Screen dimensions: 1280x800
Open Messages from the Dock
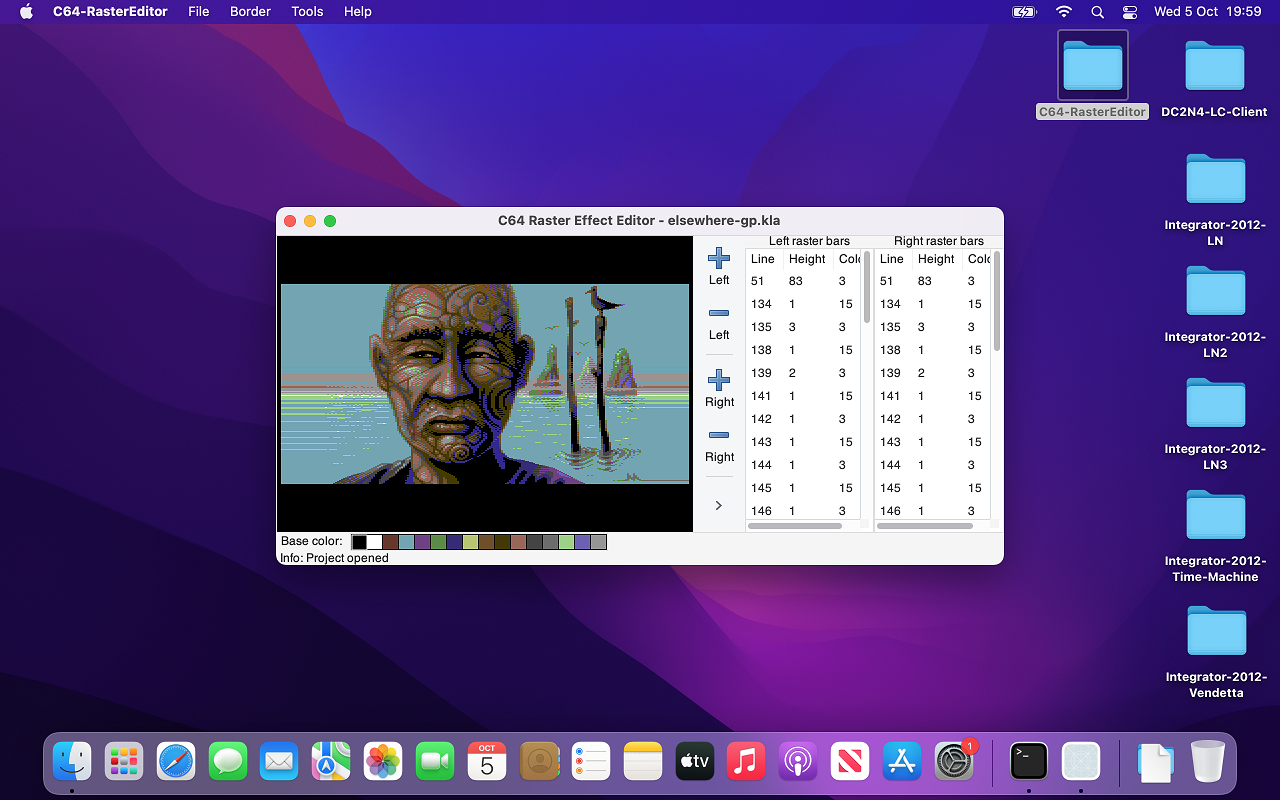coord(228,762)
